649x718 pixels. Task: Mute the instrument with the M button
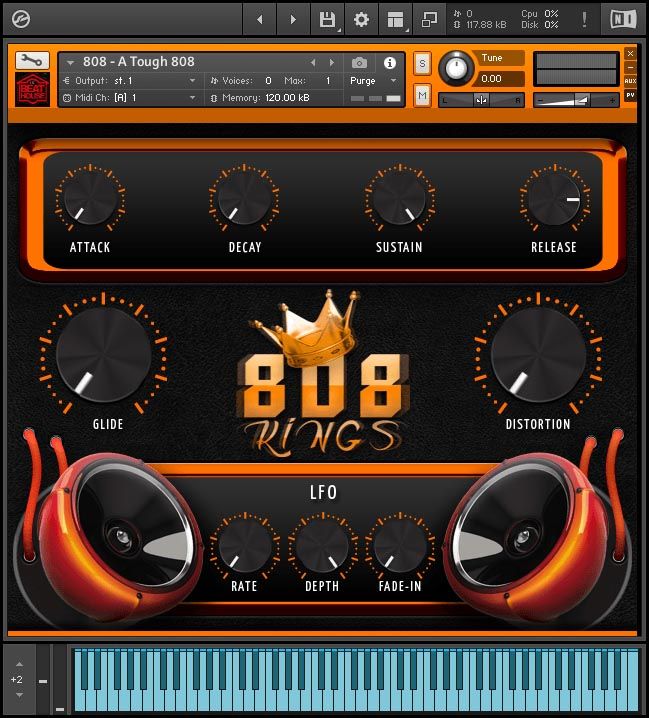click(422, 96)
